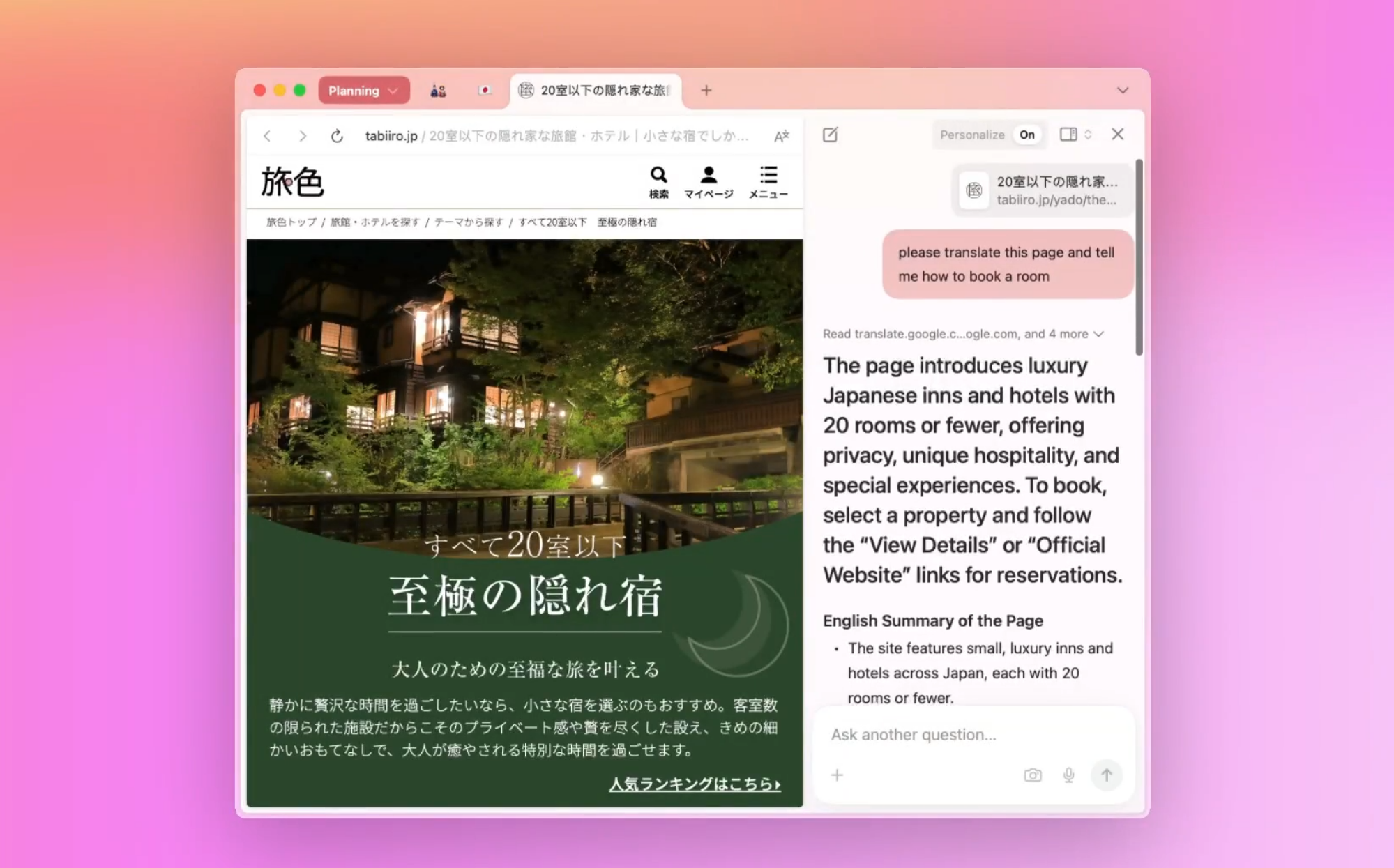This screenshot has height=868, width=1394.
Task: Click the camera screenshot icon in chat box
Action: (x=1032, y=775)
